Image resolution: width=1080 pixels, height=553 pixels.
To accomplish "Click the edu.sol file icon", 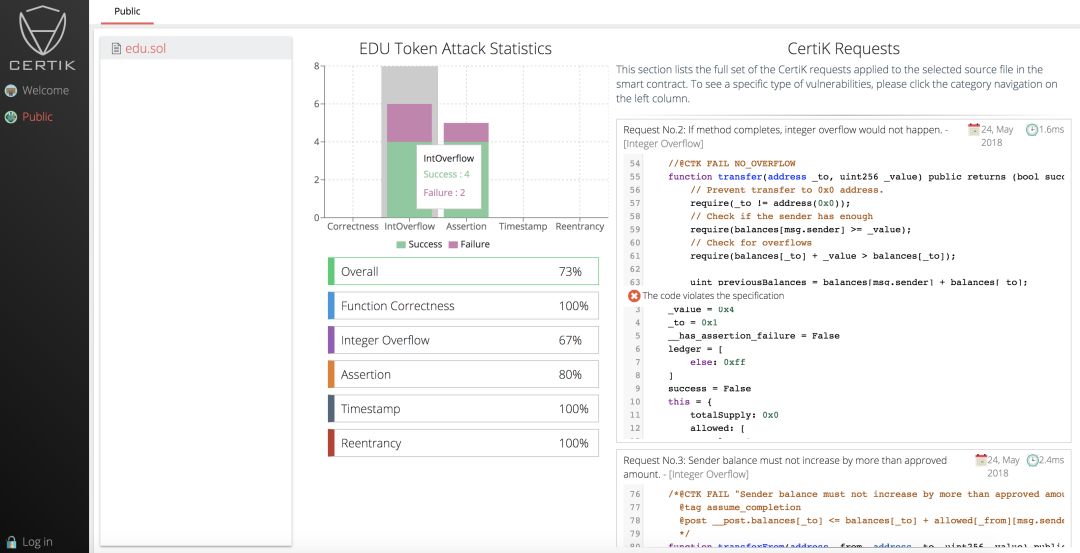I will [x=116, y=48].
